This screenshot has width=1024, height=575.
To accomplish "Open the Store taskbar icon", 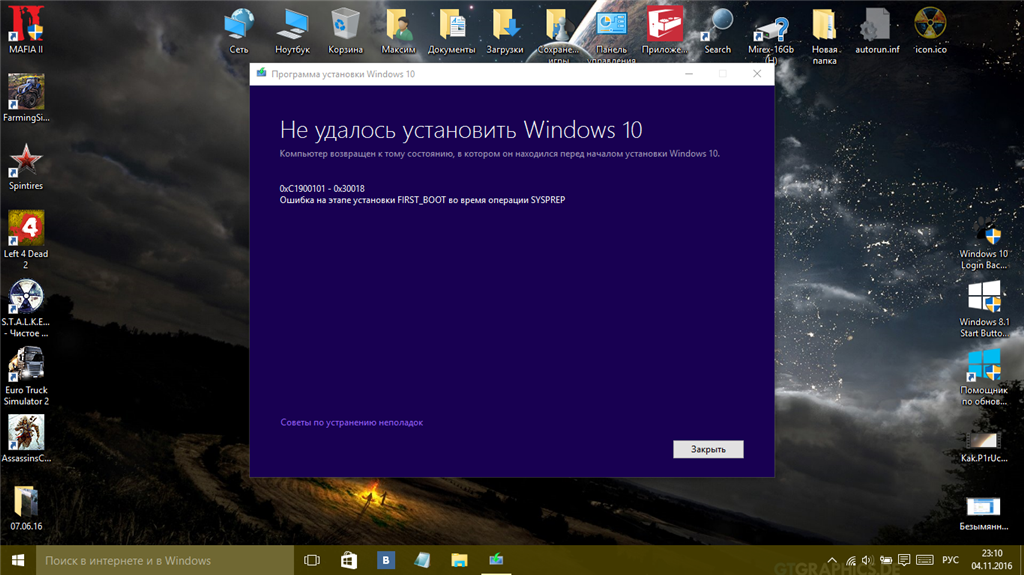I will click(349, 560).
